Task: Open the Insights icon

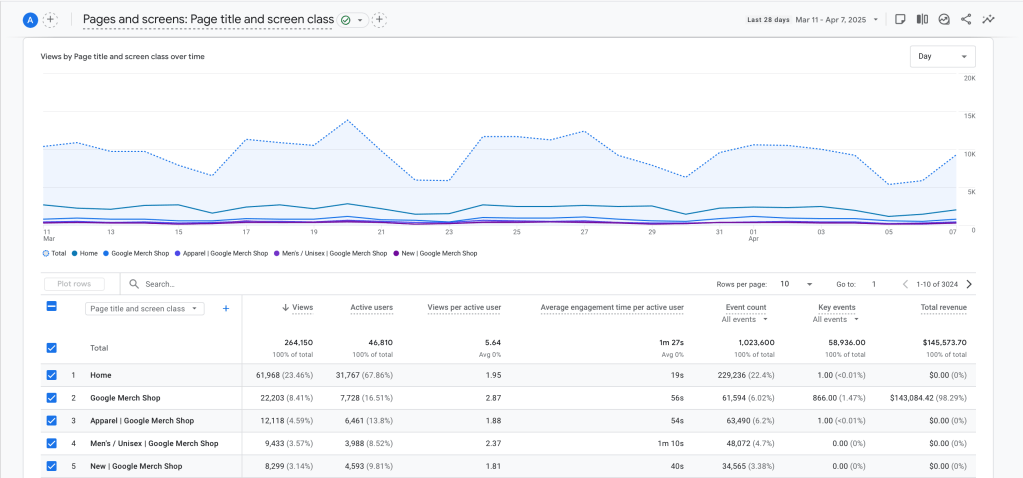Action: [944, 19]
